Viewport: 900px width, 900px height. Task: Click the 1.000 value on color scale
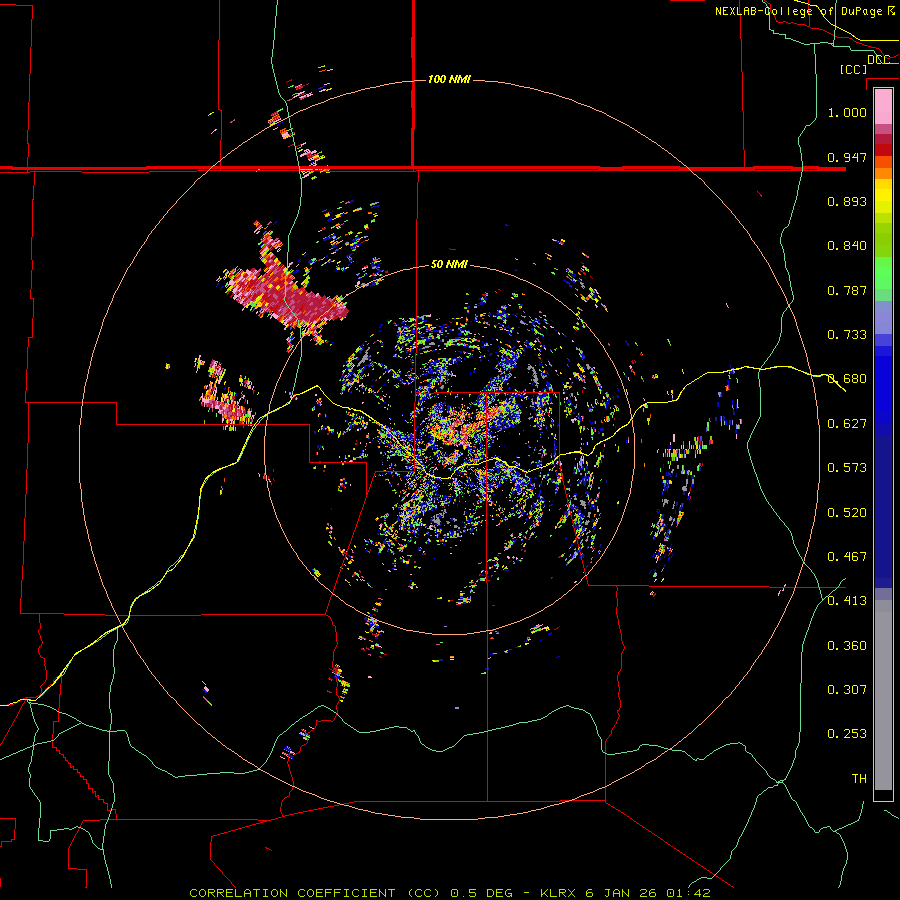[x=847, y=112]
